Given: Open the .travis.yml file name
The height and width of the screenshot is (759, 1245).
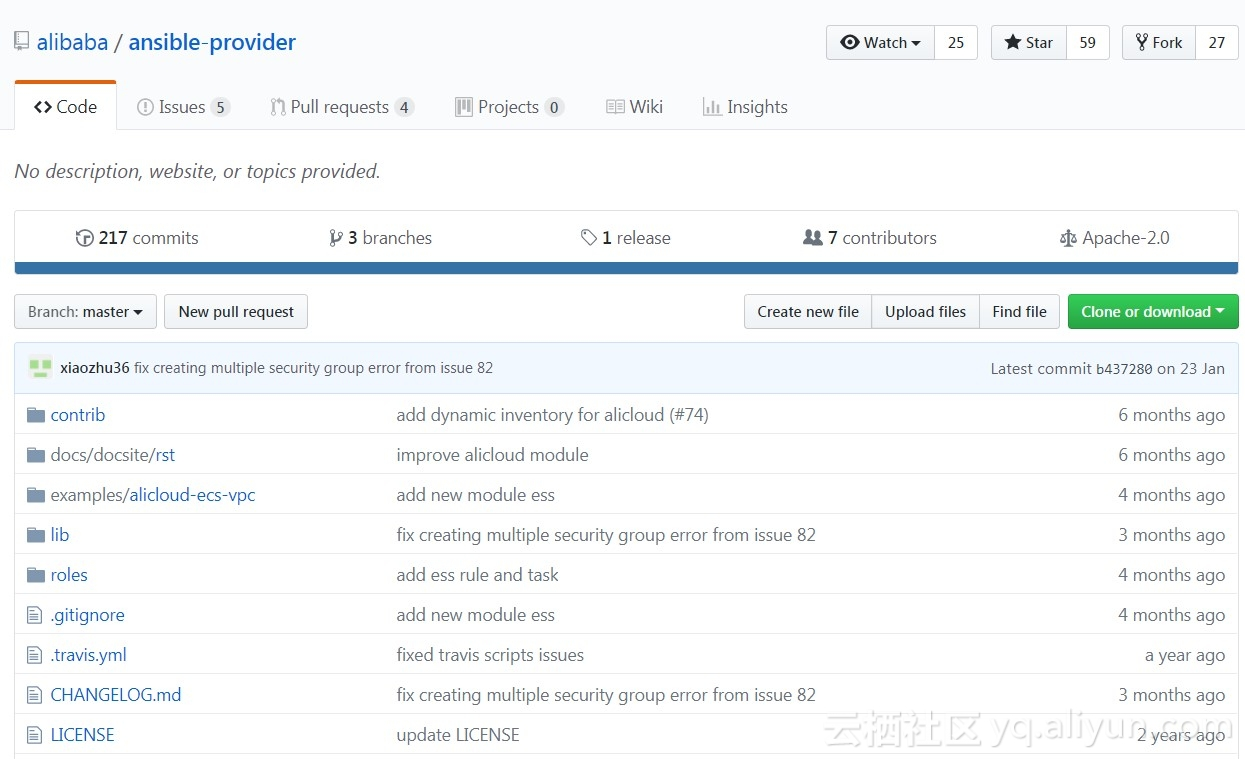Looking at the screenshot, I should (x=89, y=655).
